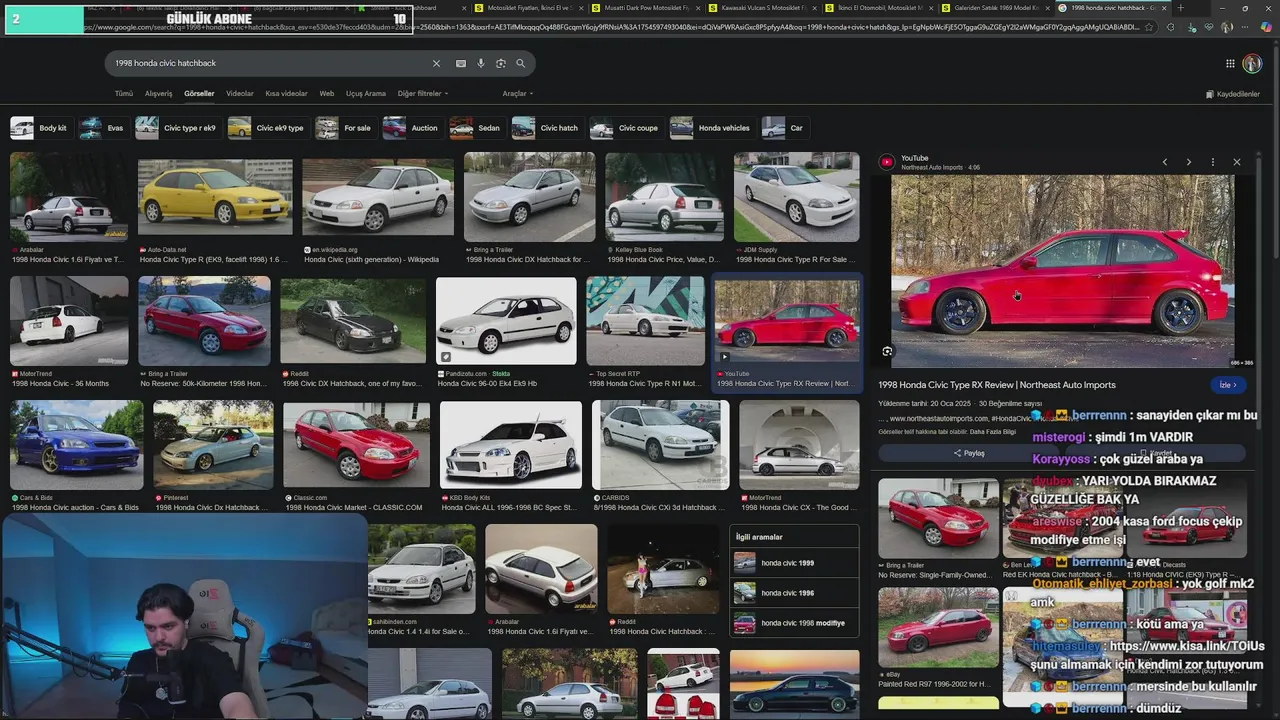Clear the search box text
1280x720 pixels.
436,63
